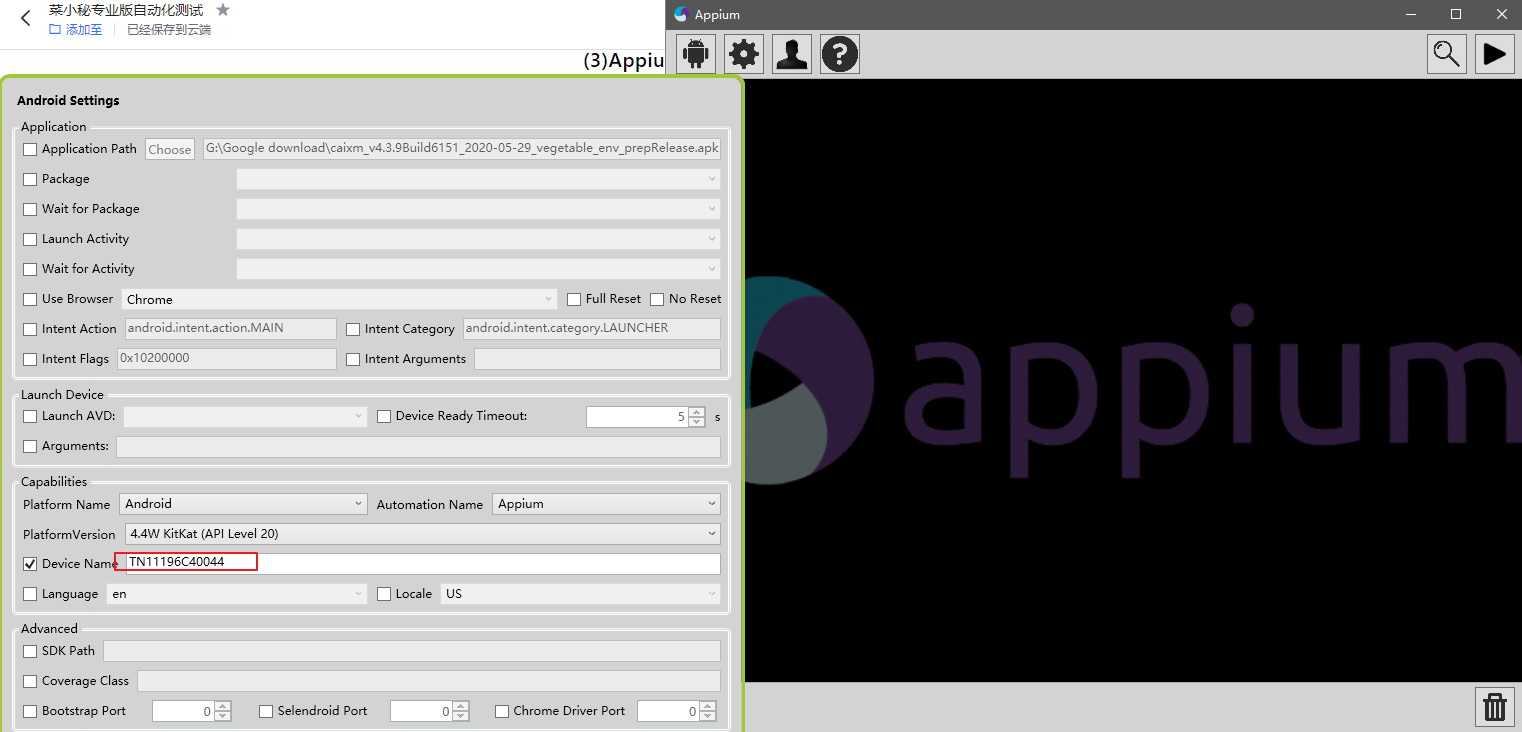The width and height of the screenshot is (1522, 732).
Task: Enable the No Reset checkbox
Action: pyautogui.click(x=657, y=299)
